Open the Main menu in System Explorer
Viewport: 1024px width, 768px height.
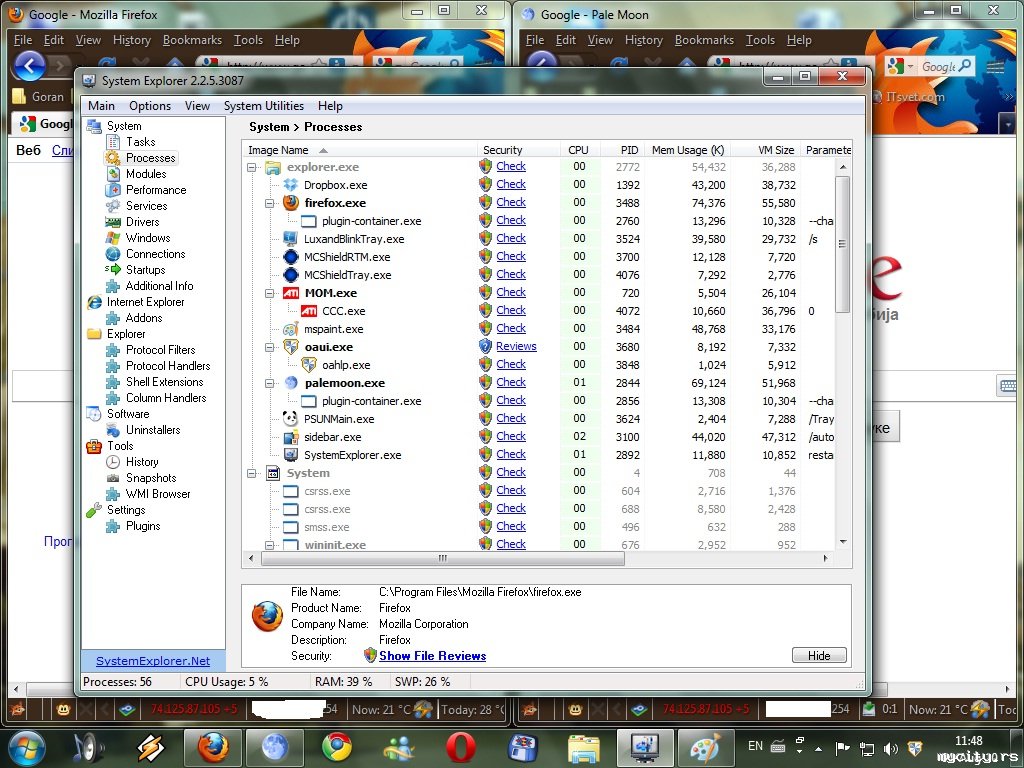pyautogui.click(x=101, y=106)
